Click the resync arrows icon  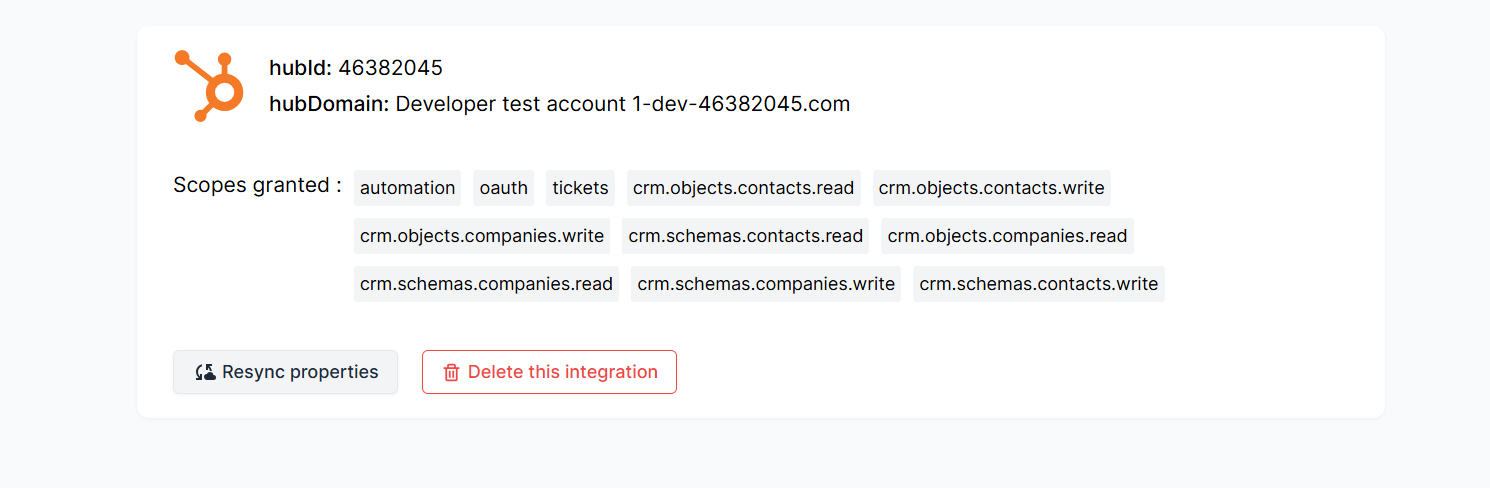[x=205, y=372]
